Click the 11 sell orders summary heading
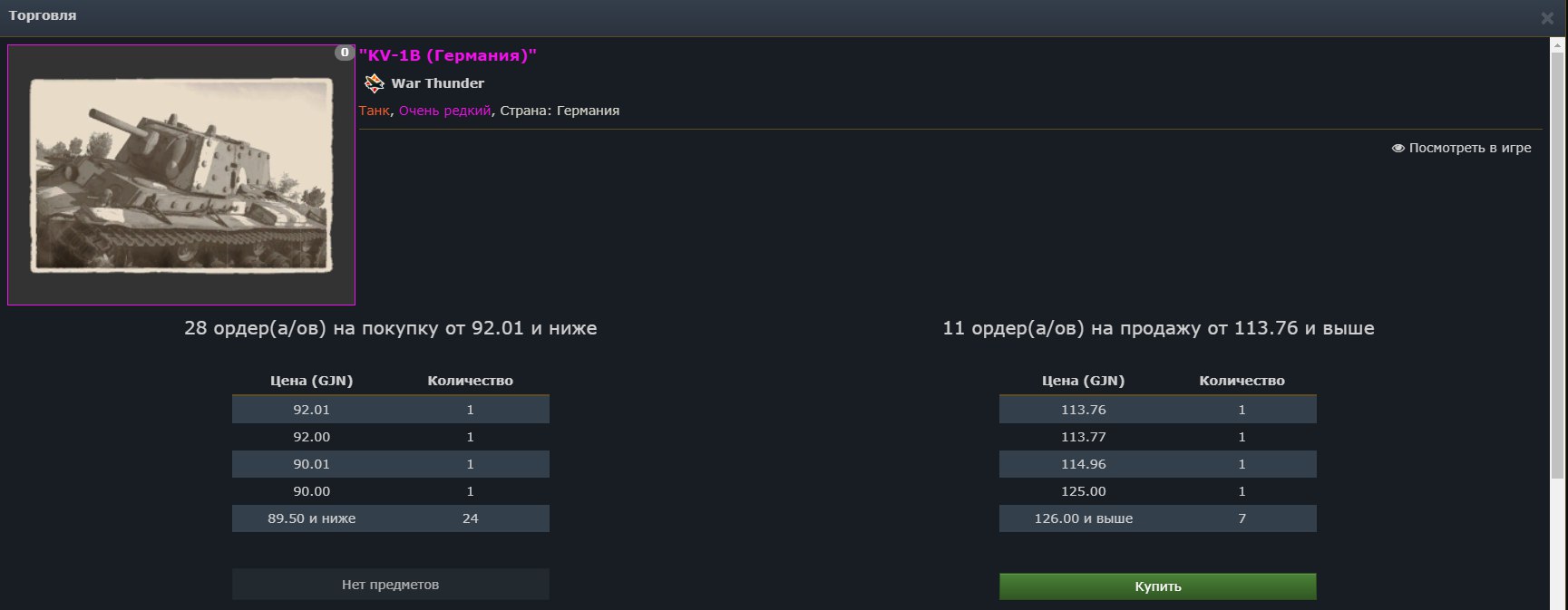The image size is (1568, 610). [1158, 328]
